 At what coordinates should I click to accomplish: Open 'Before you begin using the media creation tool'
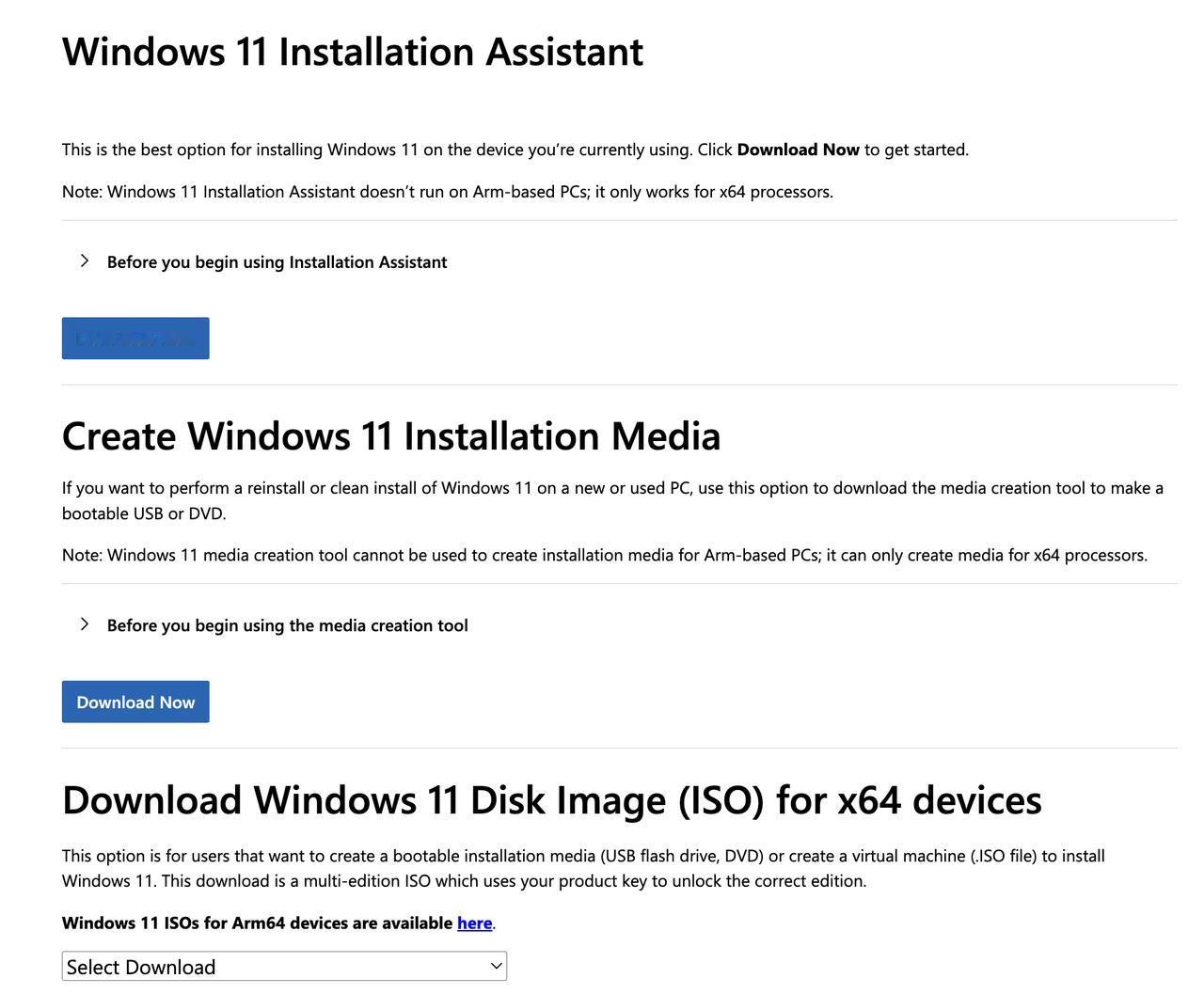point(287,625)
